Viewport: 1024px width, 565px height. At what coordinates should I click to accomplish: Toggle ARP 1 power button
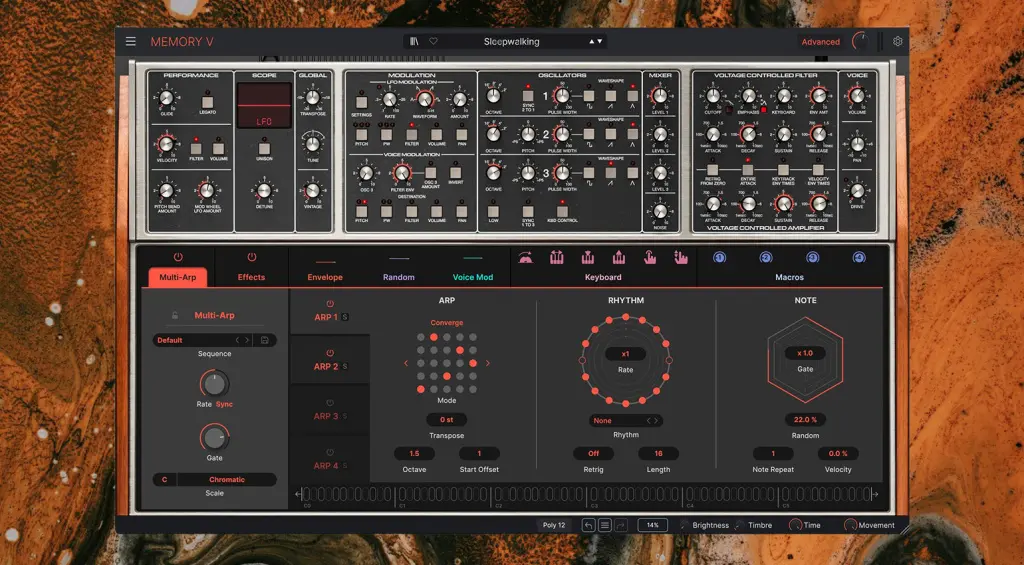click(330, 304)
